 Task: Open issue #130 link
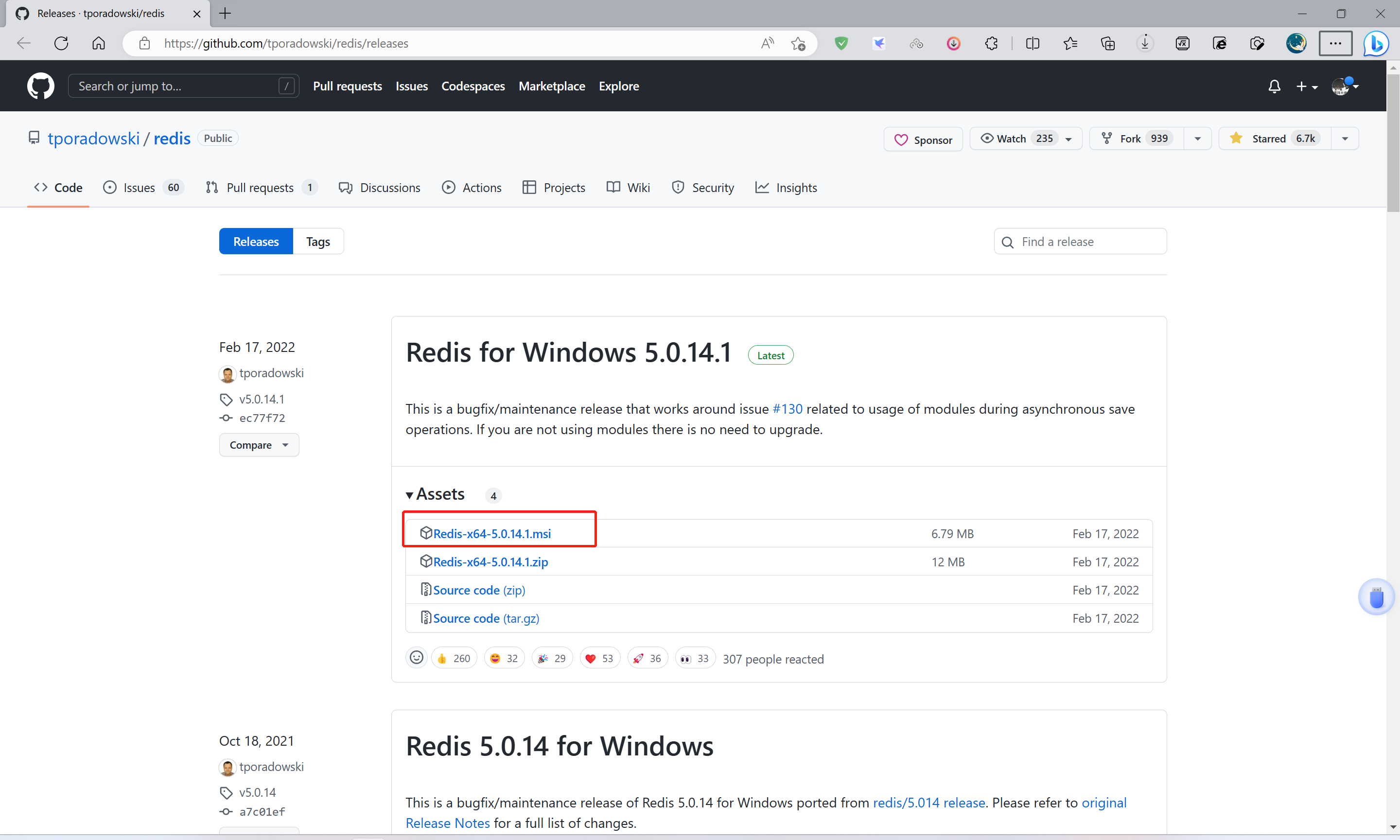[x=787, y=409]
